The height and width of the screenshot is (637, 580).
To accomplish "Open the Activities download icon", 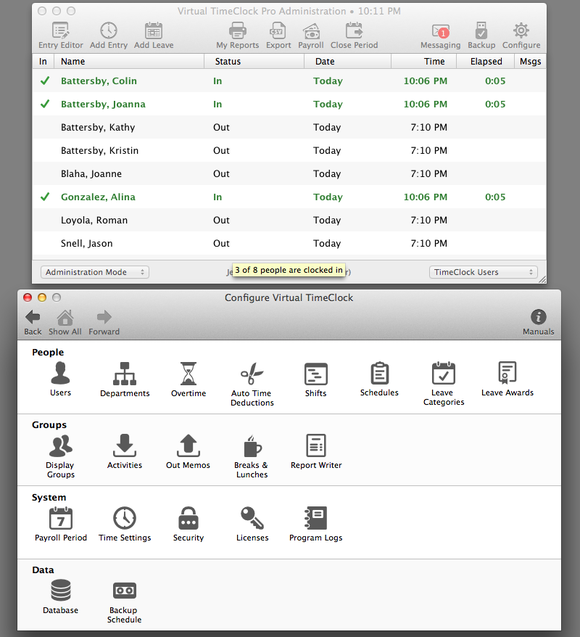I will point(124,446).
